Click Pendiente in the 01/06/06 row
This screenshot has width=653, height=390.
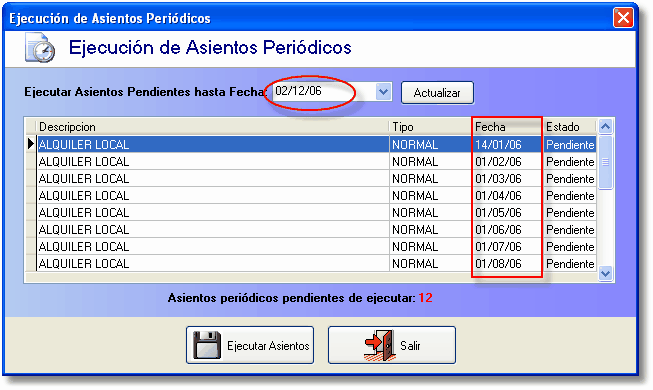[x=570, y=230]
